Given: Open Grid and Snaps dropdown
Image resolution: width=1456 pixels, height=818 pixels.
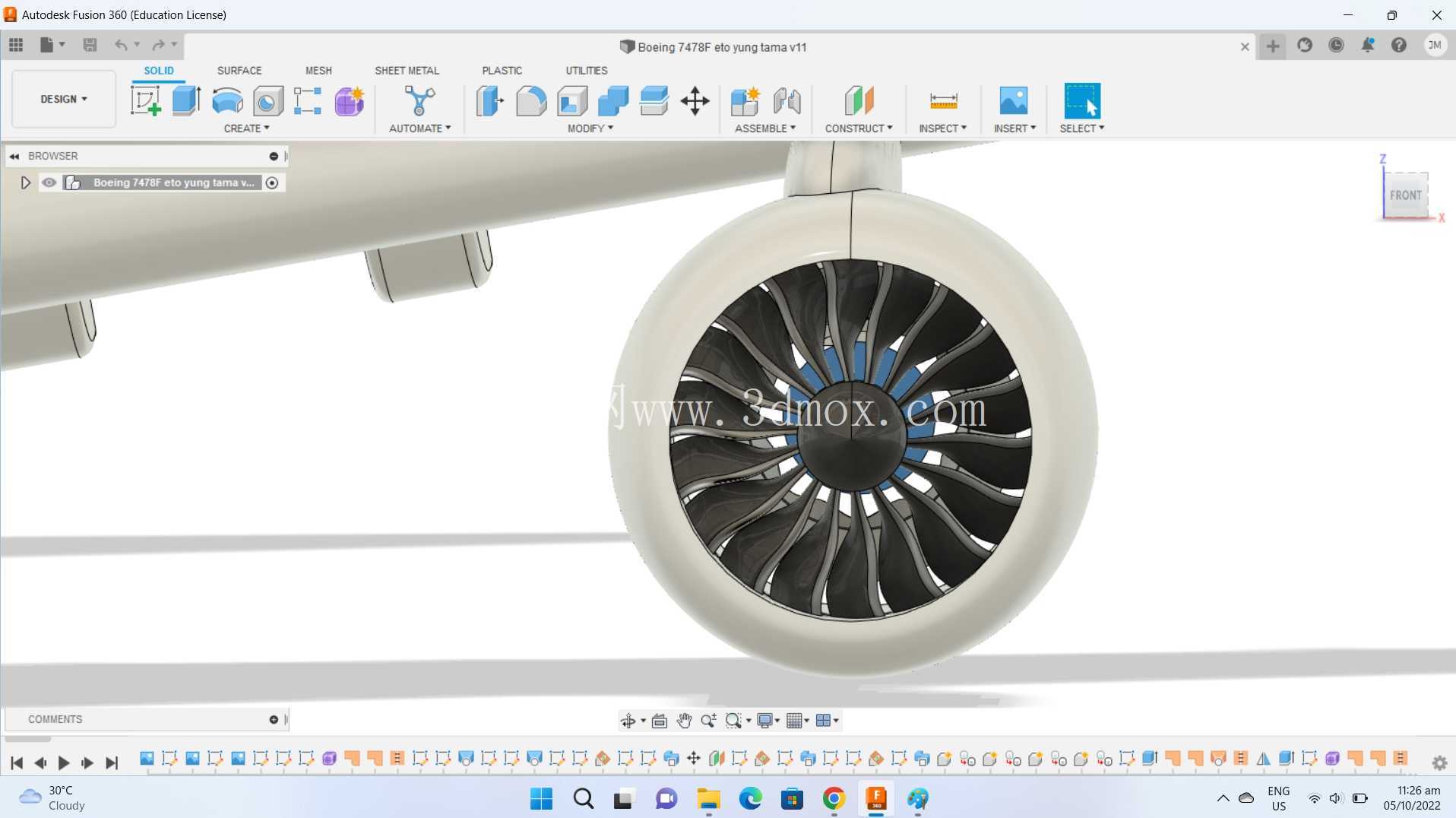Looking at the screenshot, I should (797, 721).
